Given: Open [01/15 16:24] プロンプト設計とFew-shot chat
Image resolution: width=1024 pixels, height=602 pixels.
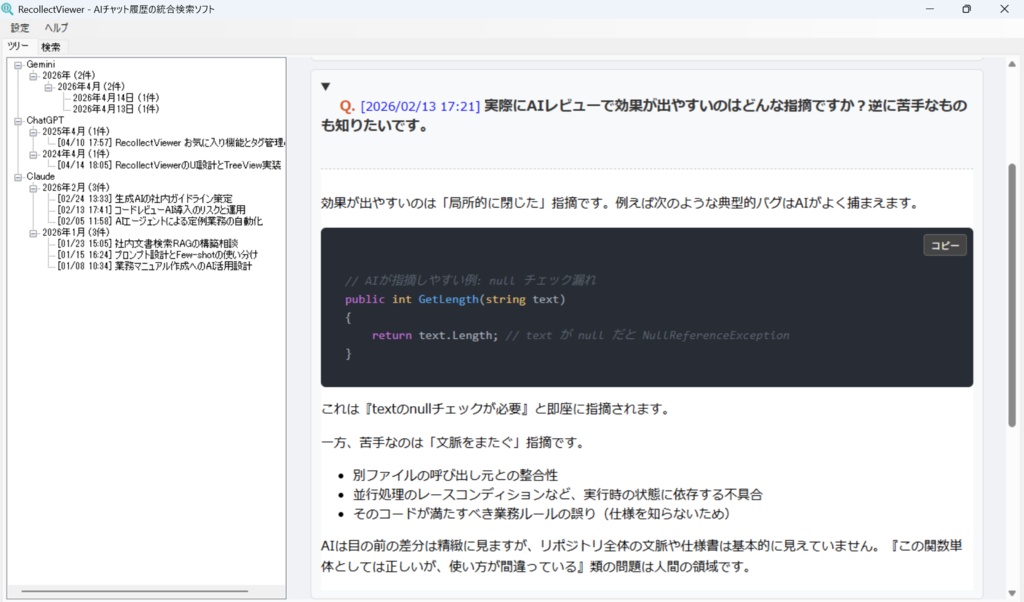Looking at the screenshot, I should (157, 255).
